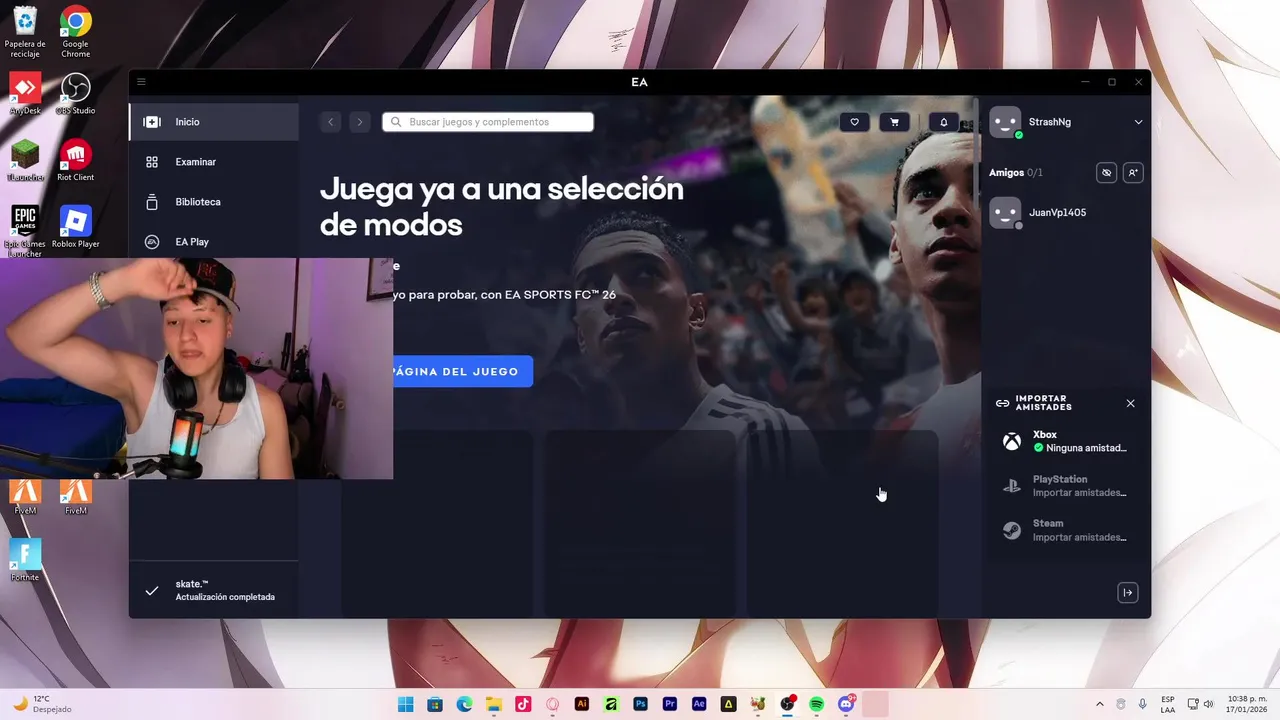Open the wishlist heart icon

(x=854, y=122)
